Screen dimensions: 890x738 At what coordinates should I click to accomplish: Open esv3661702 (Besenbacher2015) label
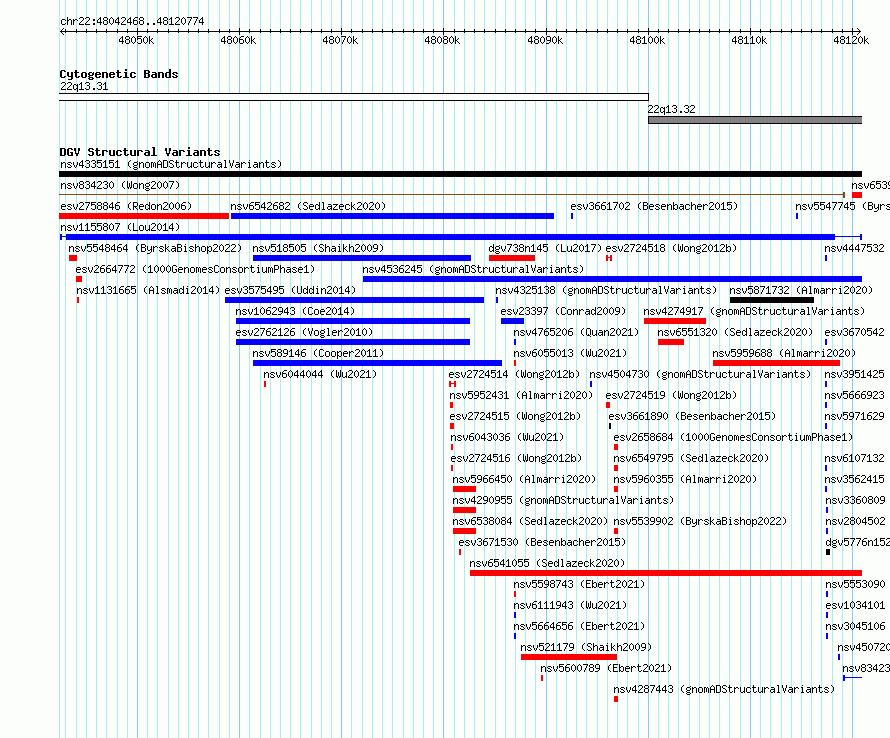654,207
